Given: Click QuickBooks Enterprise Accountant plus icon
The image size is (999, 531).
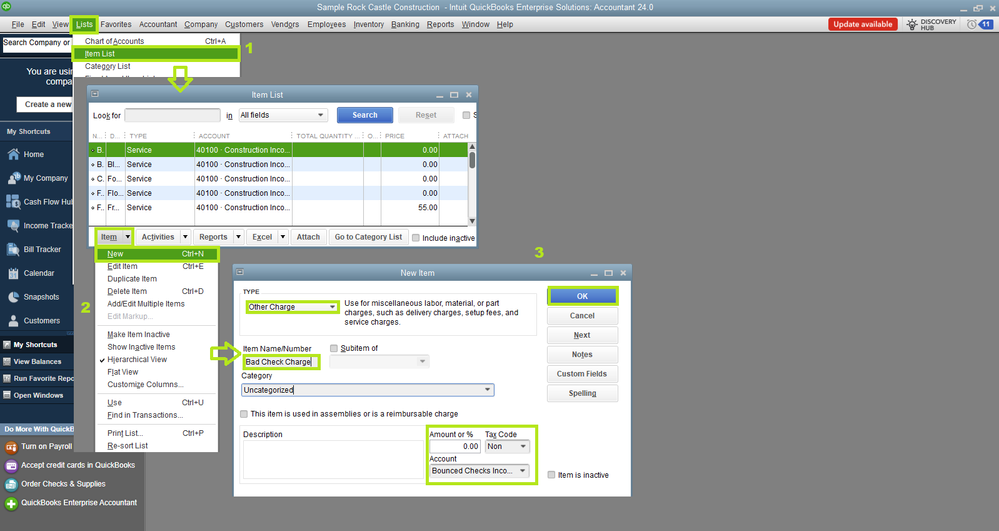Looking at the screenshot, I should [11, 503].
